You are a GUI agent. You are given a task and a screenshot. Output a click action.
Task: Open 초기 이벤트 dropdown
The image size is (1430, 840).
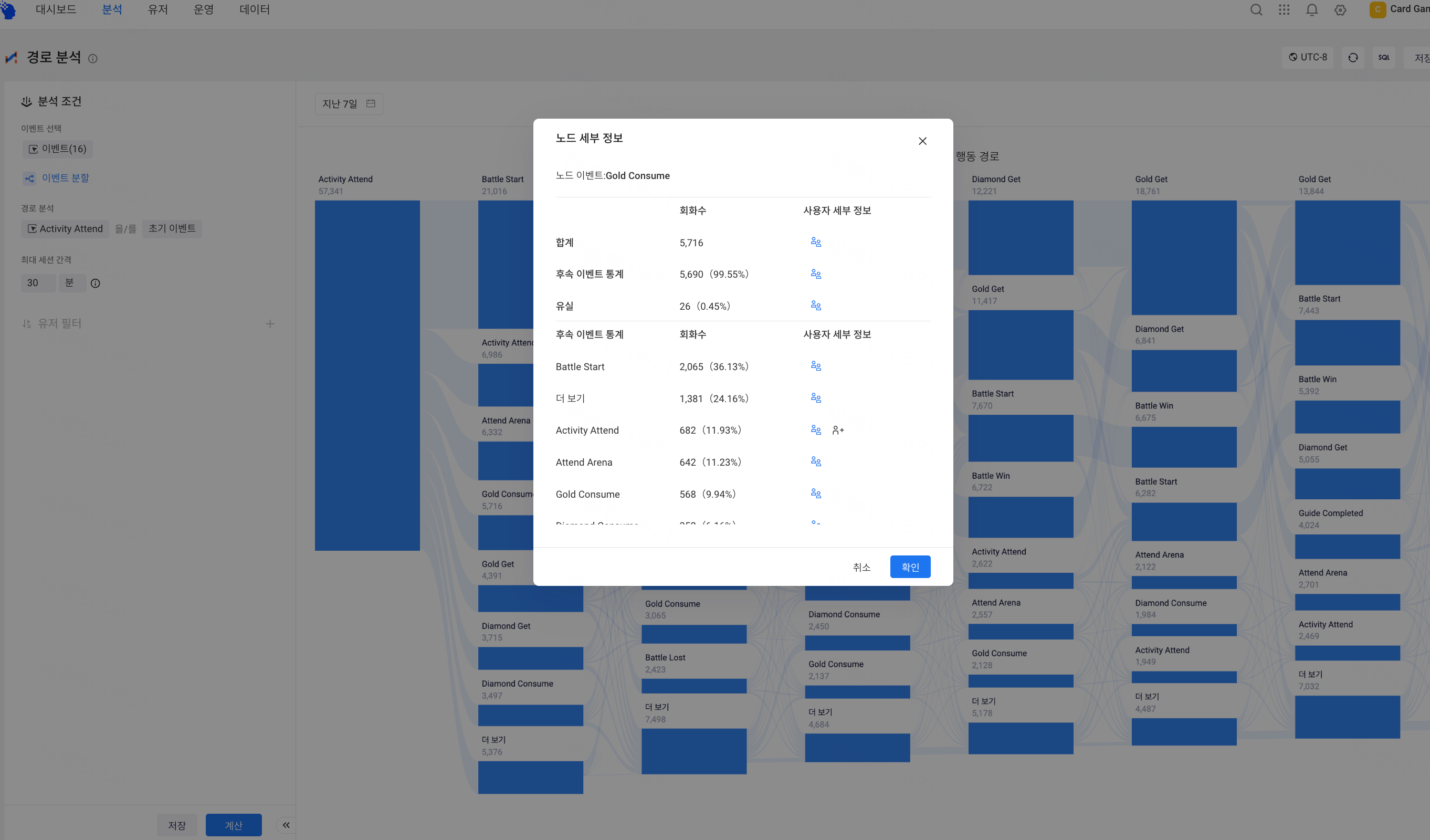tap(172, 228)
